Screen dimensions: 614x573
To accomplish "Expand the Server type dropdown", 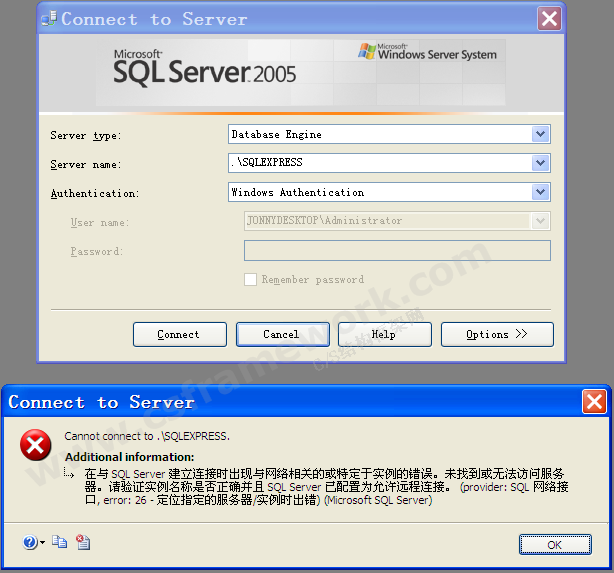I will [541, 134].
